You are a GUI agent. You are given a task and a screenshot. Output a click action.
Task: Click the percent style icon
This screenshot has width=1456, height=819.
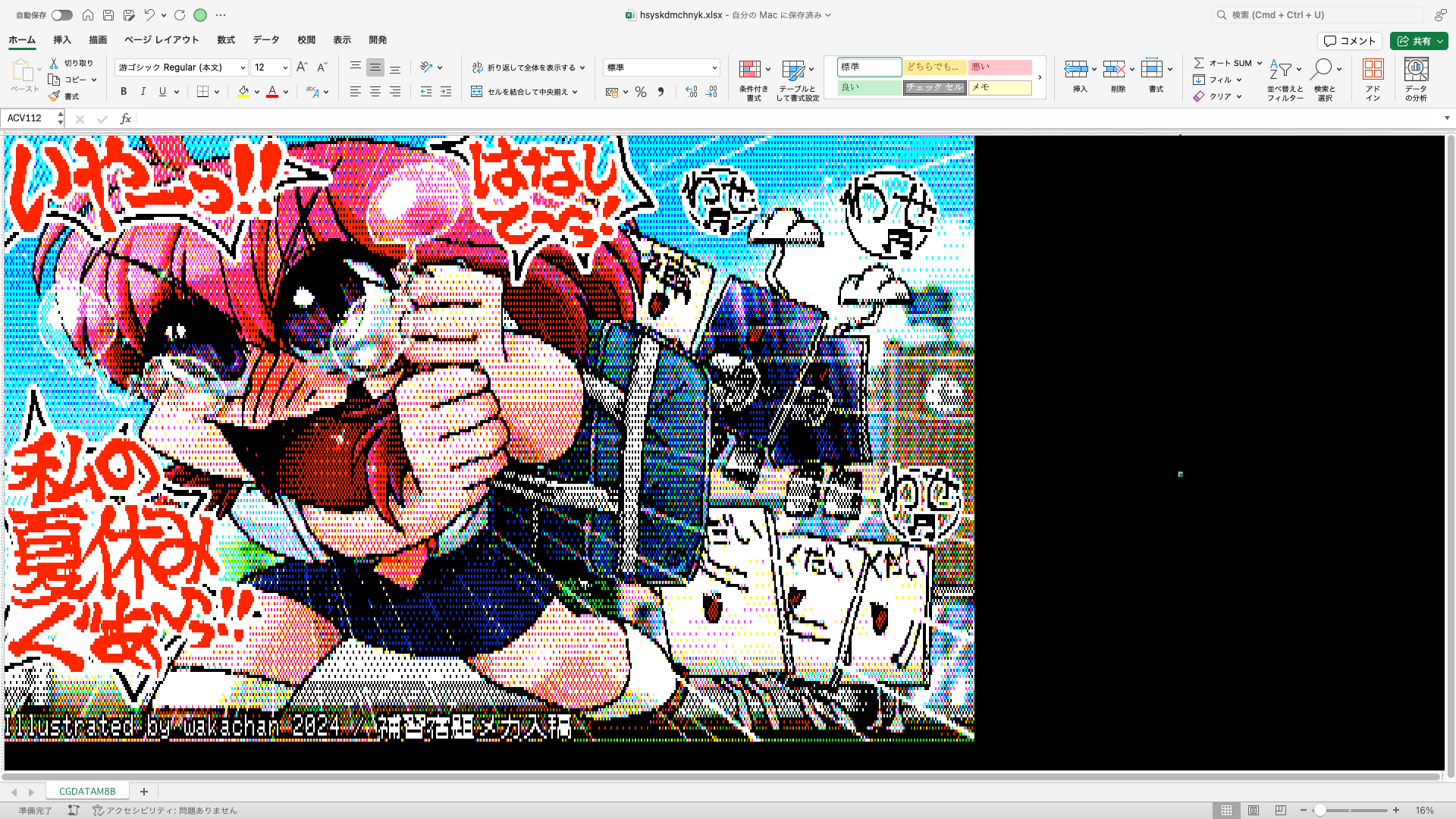[641, 92]
